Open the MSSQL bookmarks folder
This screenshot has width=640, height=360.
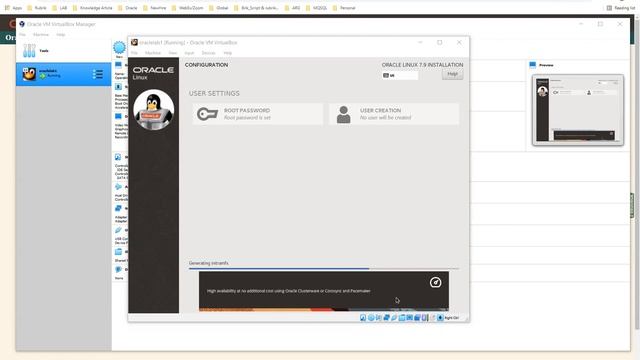[316, 8]
